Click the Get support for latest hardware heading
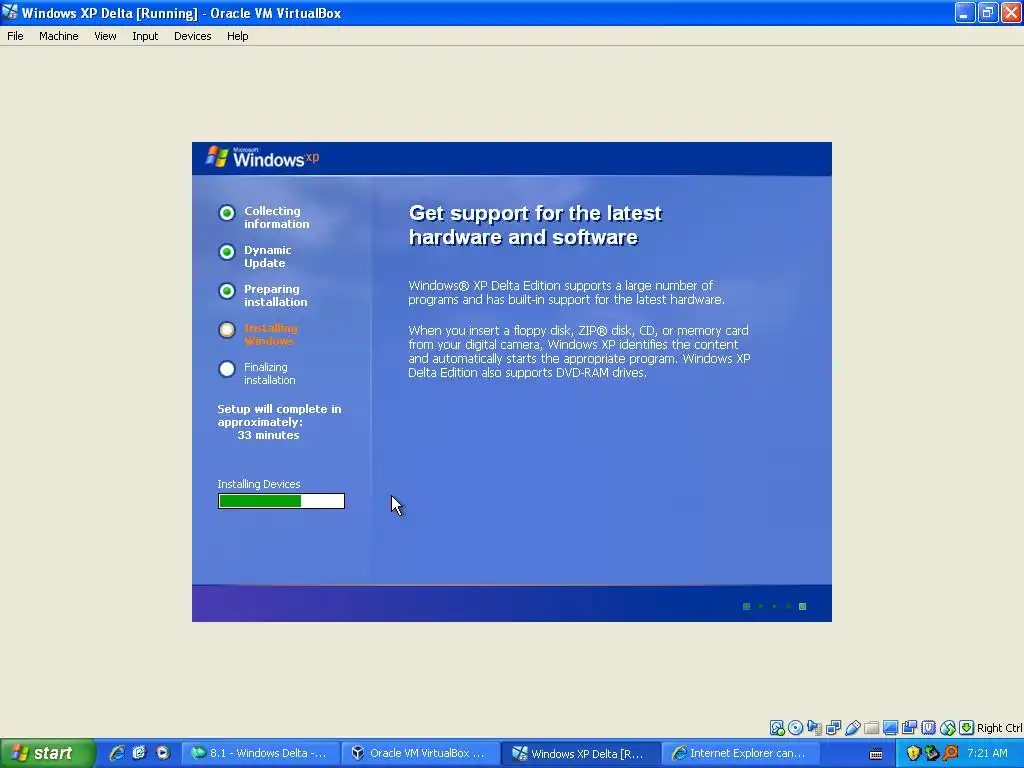The height and width of the screenshot is (768, 1024). pyautogui.click(x=535, y=225)
